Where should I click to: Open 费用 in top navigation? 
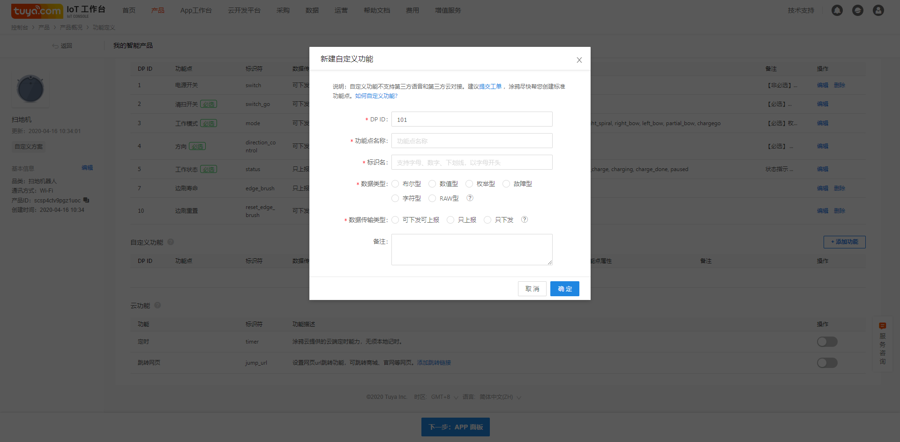point(412,10)
